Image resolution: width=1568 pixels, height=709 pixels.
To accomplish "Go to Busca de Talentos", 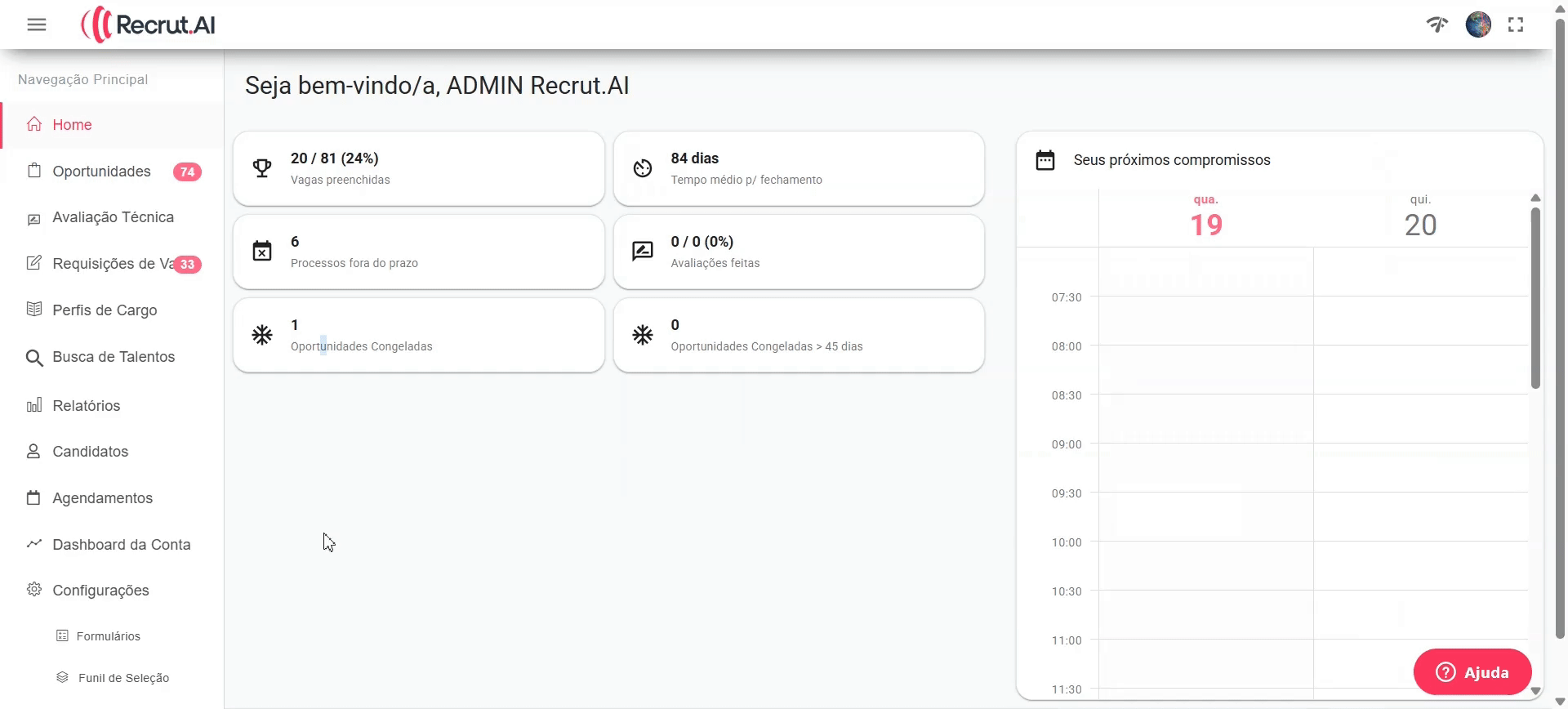I will (114, 357).
